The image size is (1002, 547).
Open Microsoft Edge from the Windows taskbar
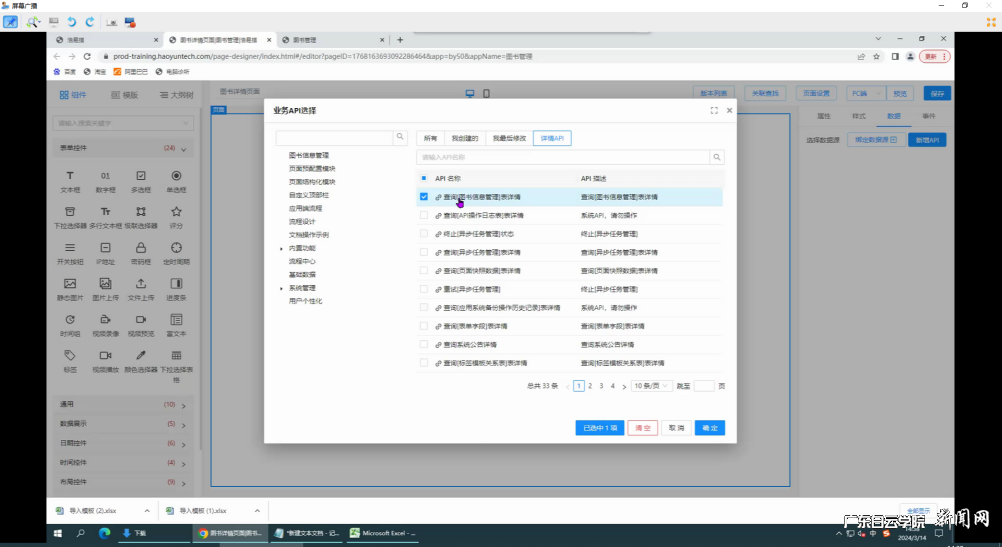coord(104,533)
